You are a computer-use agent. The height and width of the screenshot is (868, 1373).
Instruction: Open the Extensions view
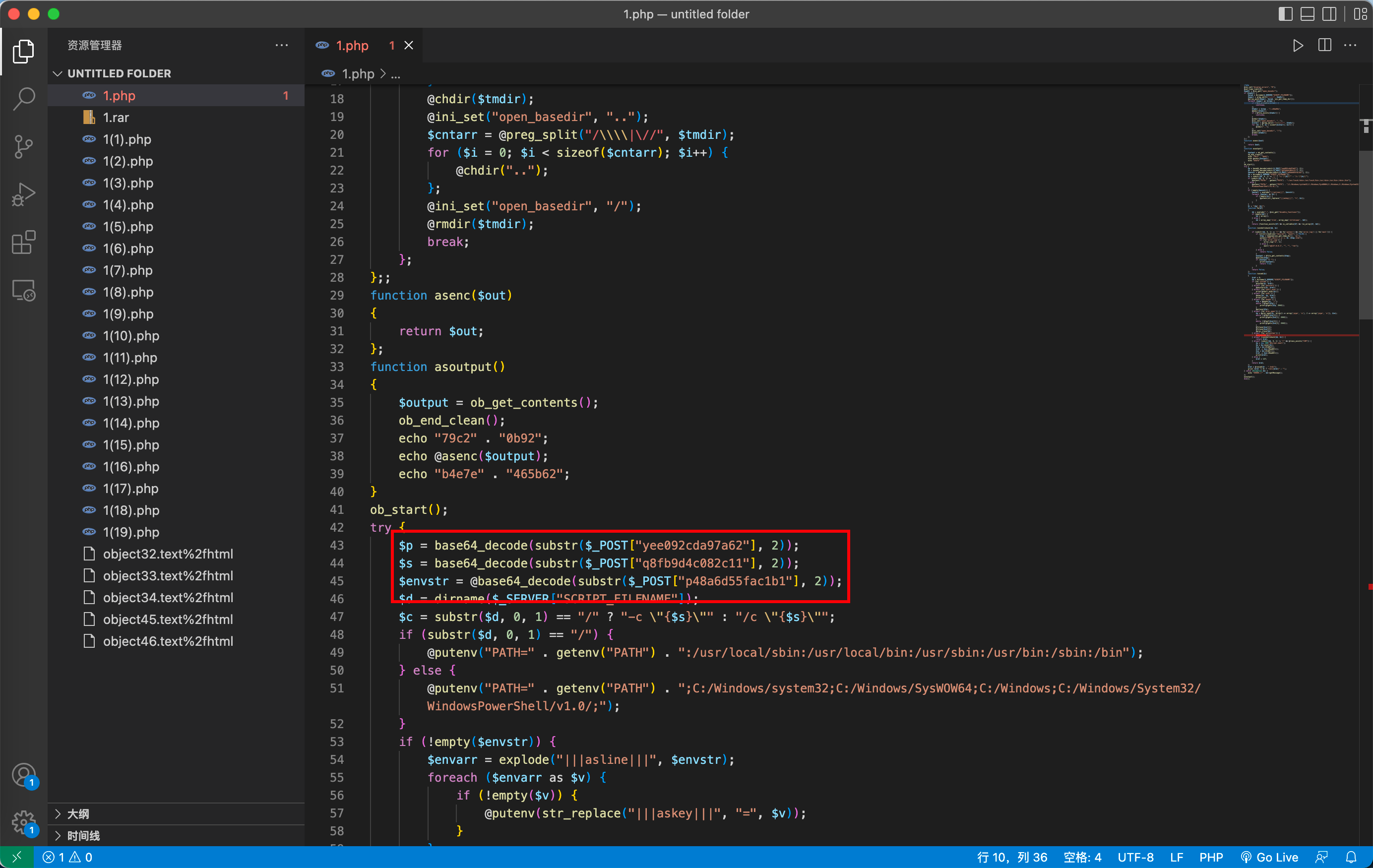23,243
